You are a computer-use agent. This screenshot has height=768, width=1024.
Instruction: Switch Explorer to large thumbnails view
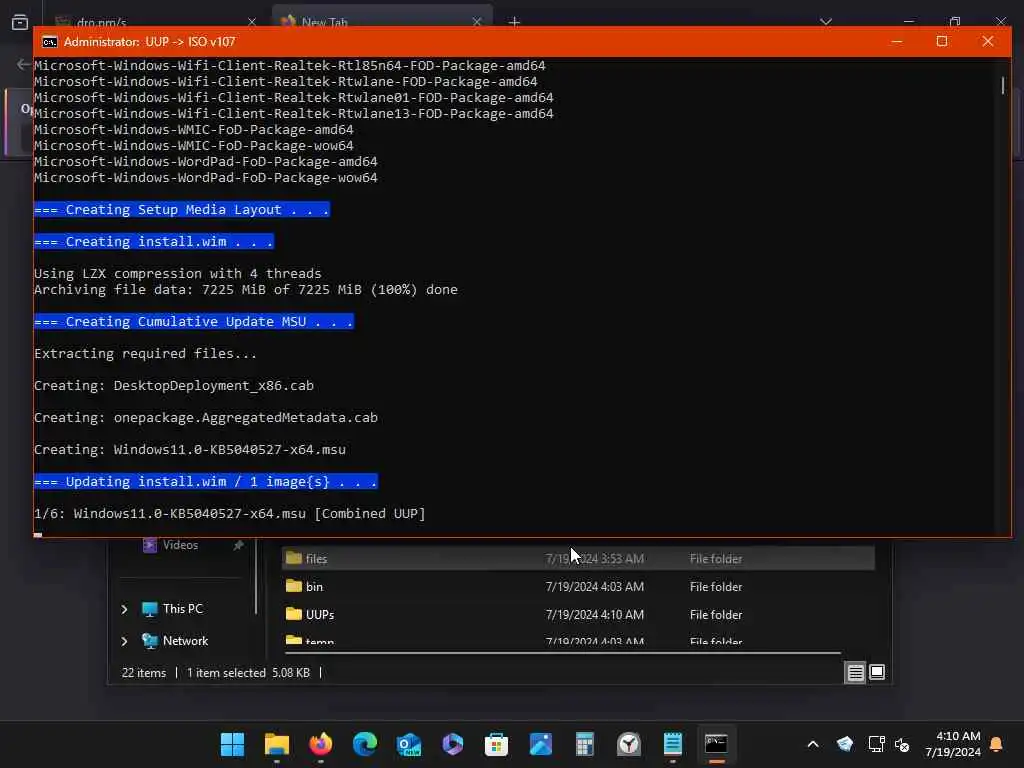point(877,672)
